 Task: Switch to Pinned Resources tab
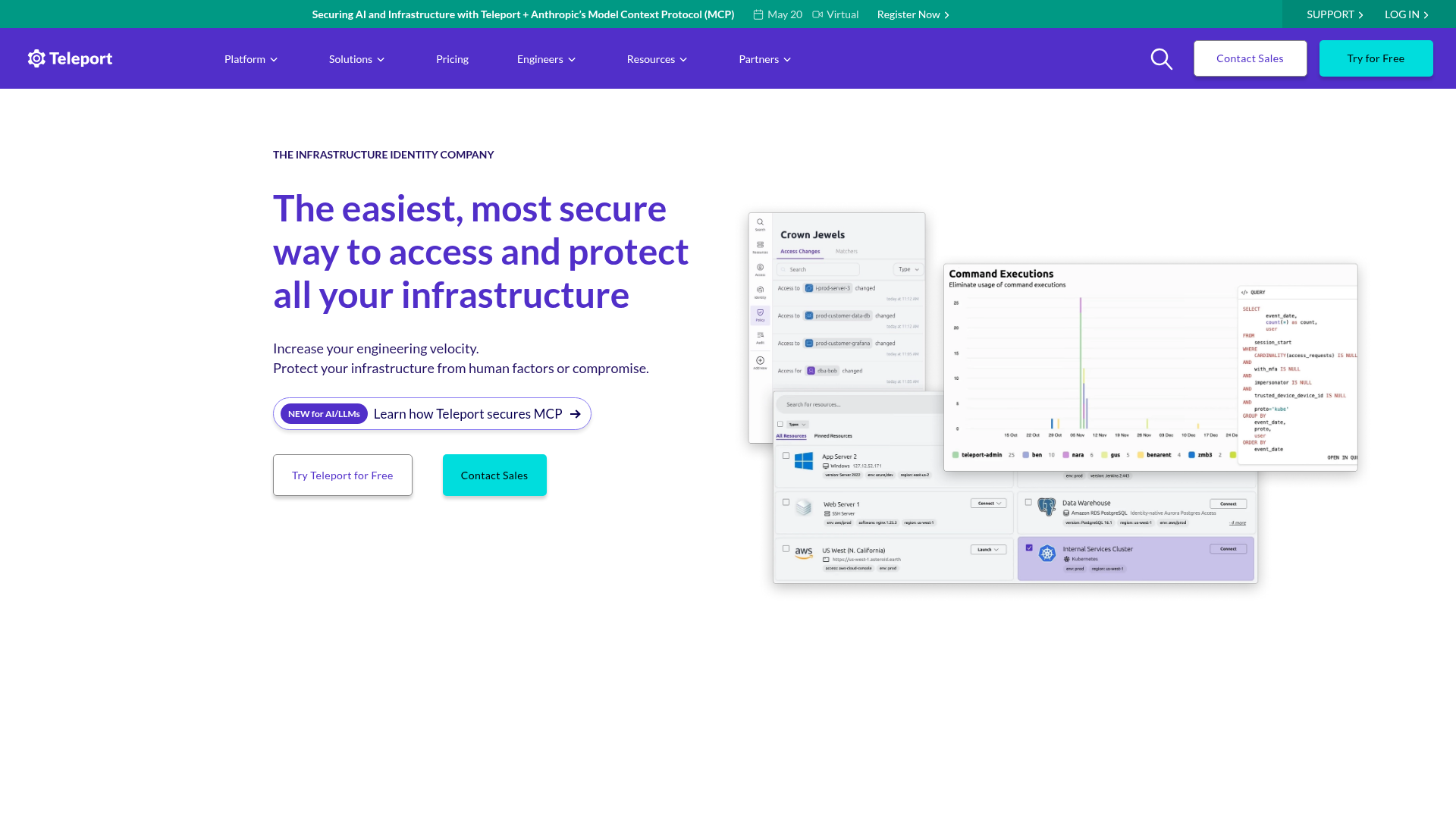click(833, 436)
